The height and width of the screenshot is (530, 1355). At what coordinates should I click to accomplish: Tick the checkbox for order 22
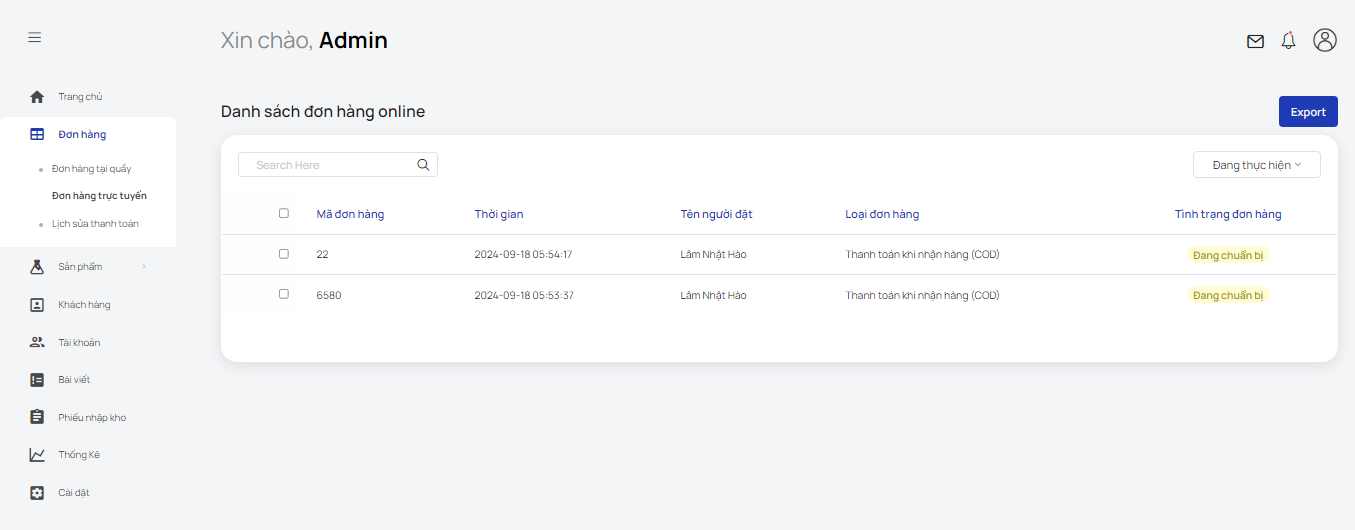[284, 254]
